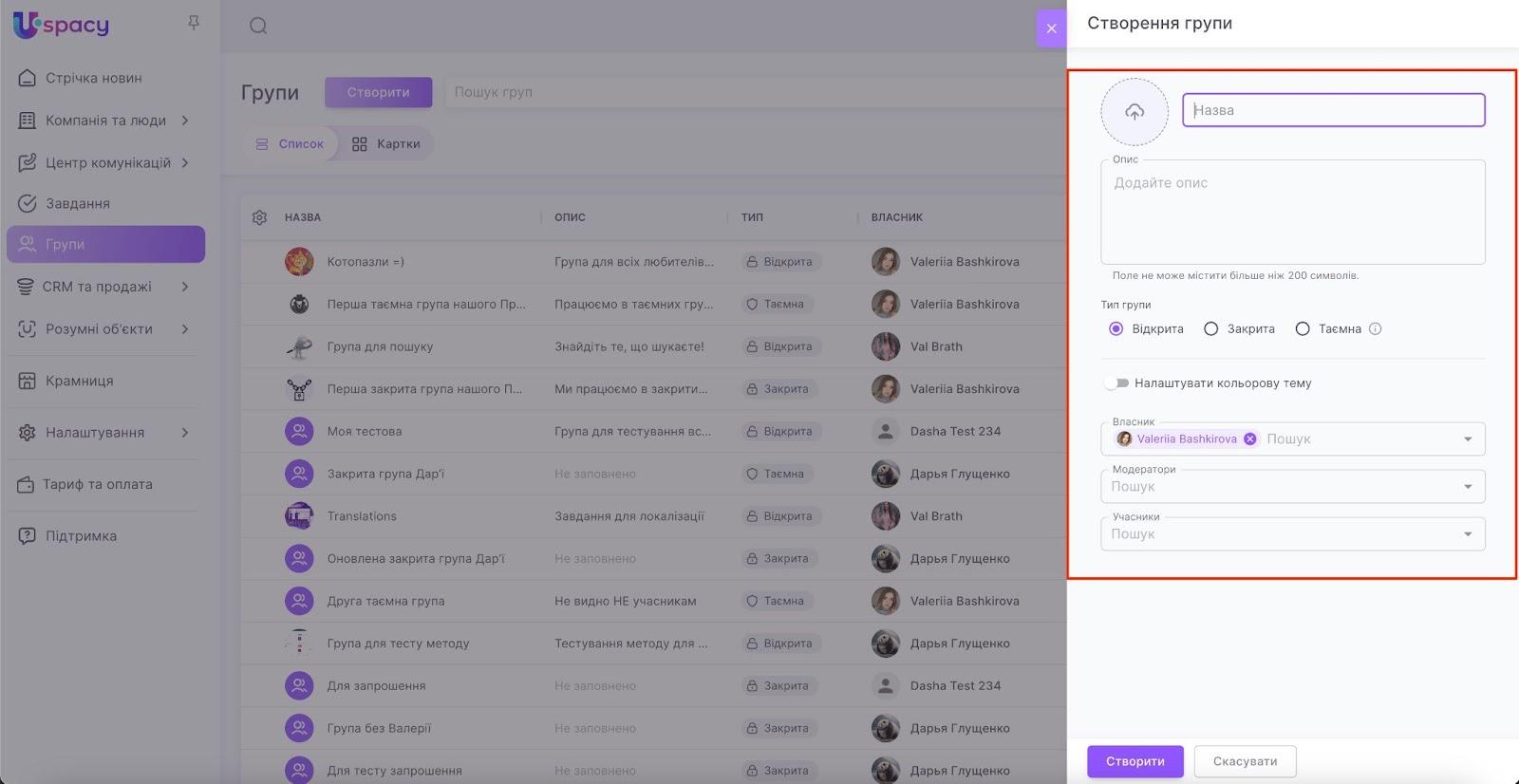1519x784 pixels.
Task: Switch to Список view
Action: pyautogui.click(x=290, y=144)
